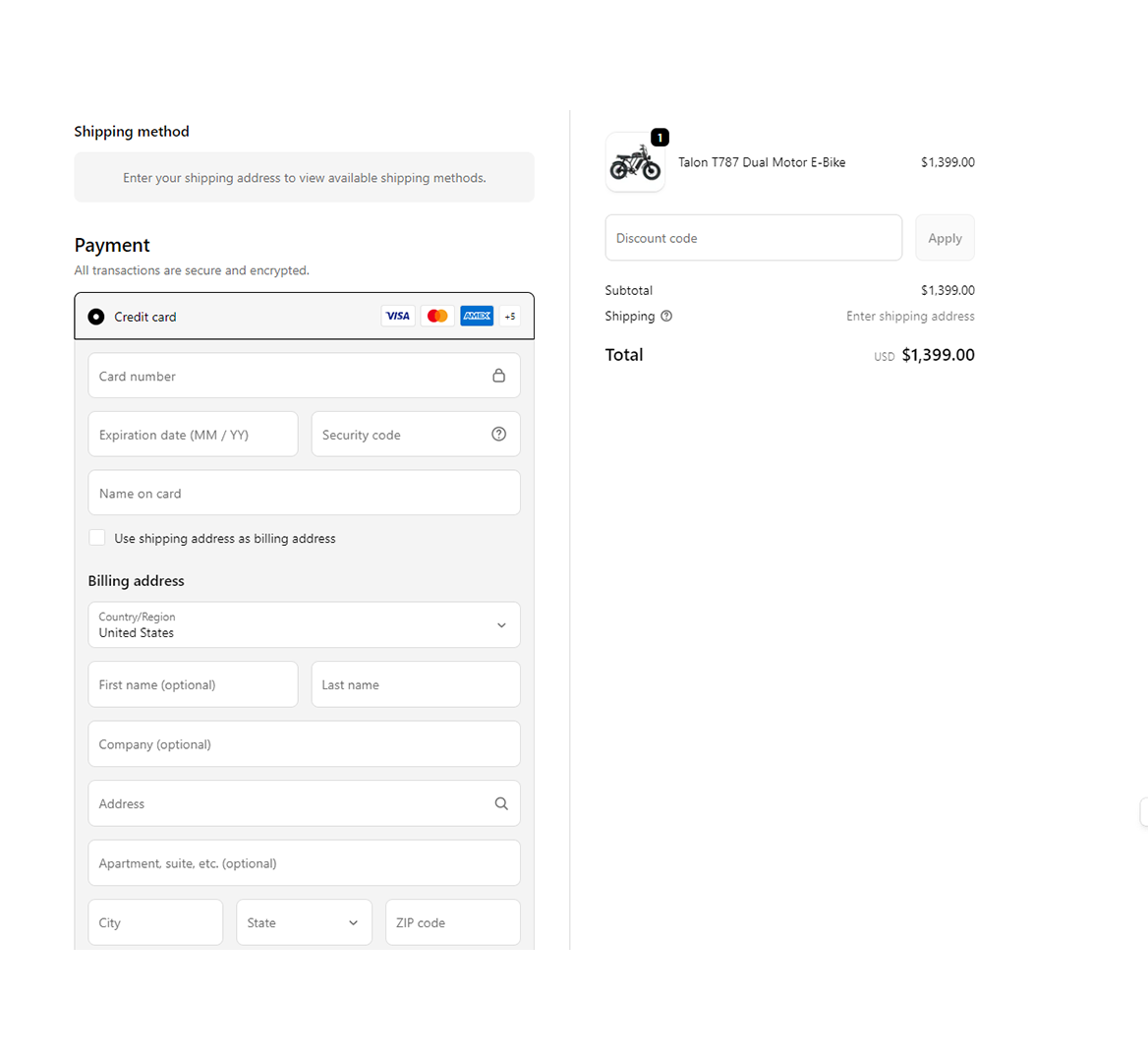Viewport: 1148px width, 1060px height.
Task: Check Use shipping address as billing address
Action: pos(97,538)
